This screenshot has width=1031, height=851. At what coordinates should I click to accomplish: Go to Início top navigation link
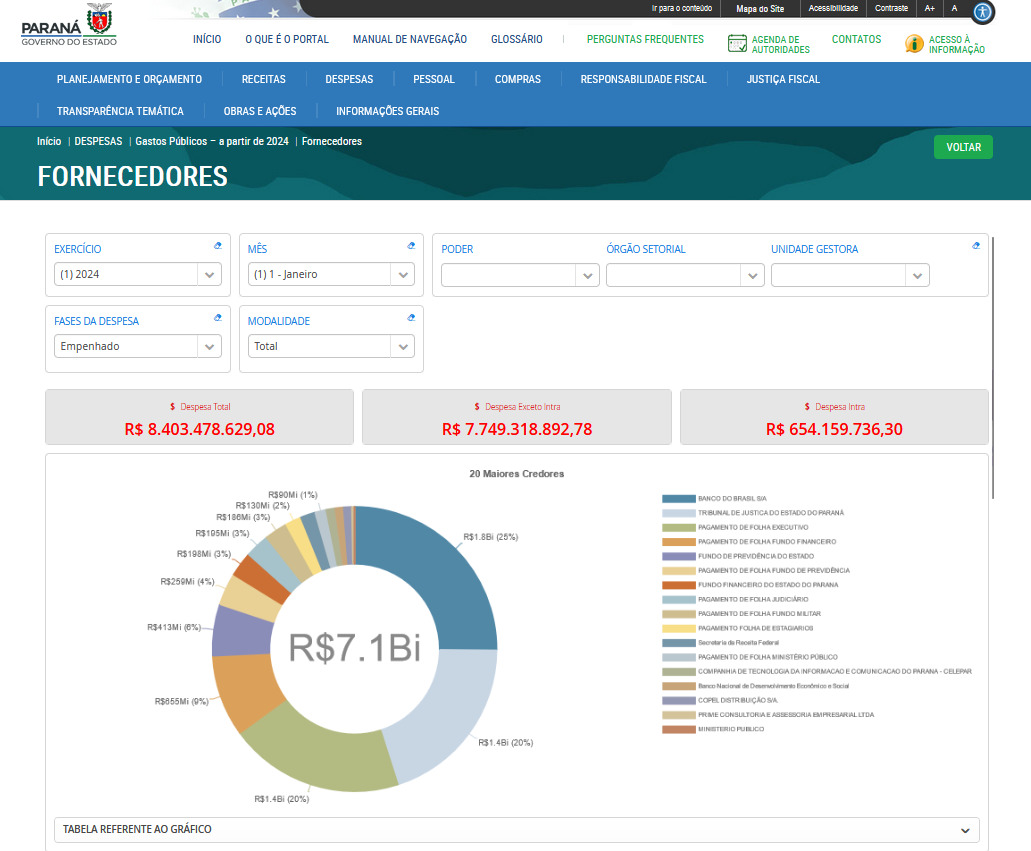pos(207,39)
